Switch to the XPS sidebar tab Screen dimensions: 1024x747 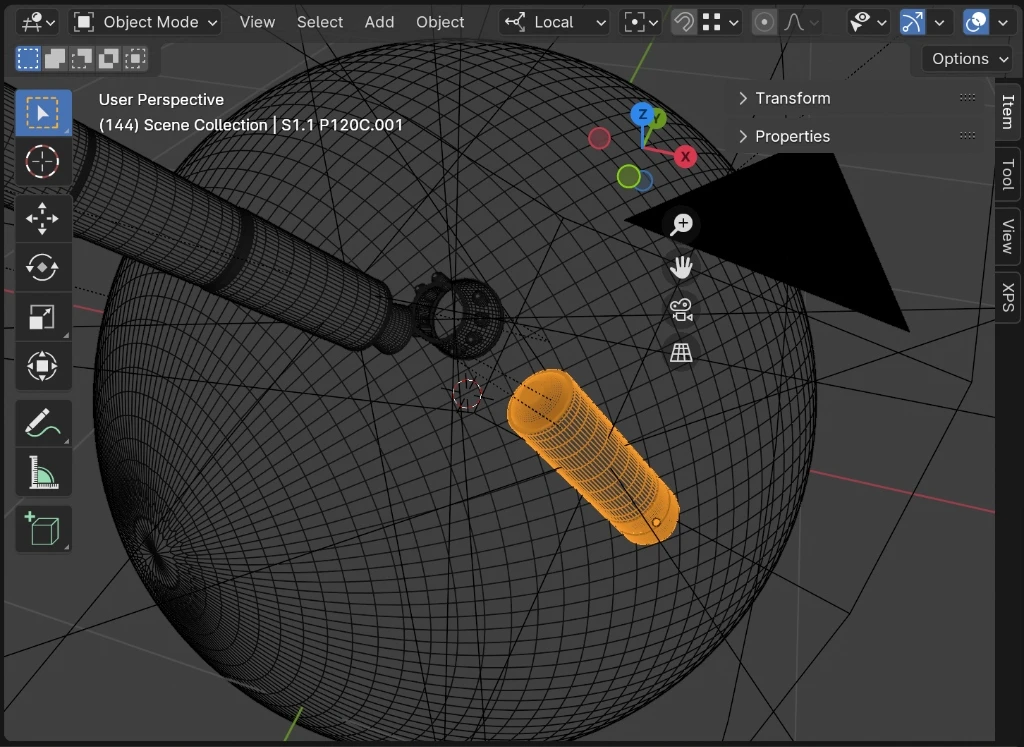(x=1008, y=297)
